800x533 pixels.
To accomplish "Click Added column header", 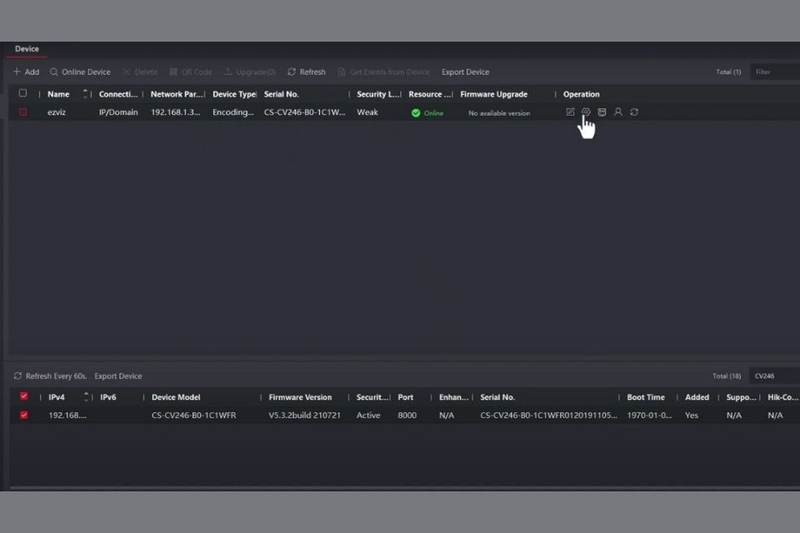I will [697, 397].
